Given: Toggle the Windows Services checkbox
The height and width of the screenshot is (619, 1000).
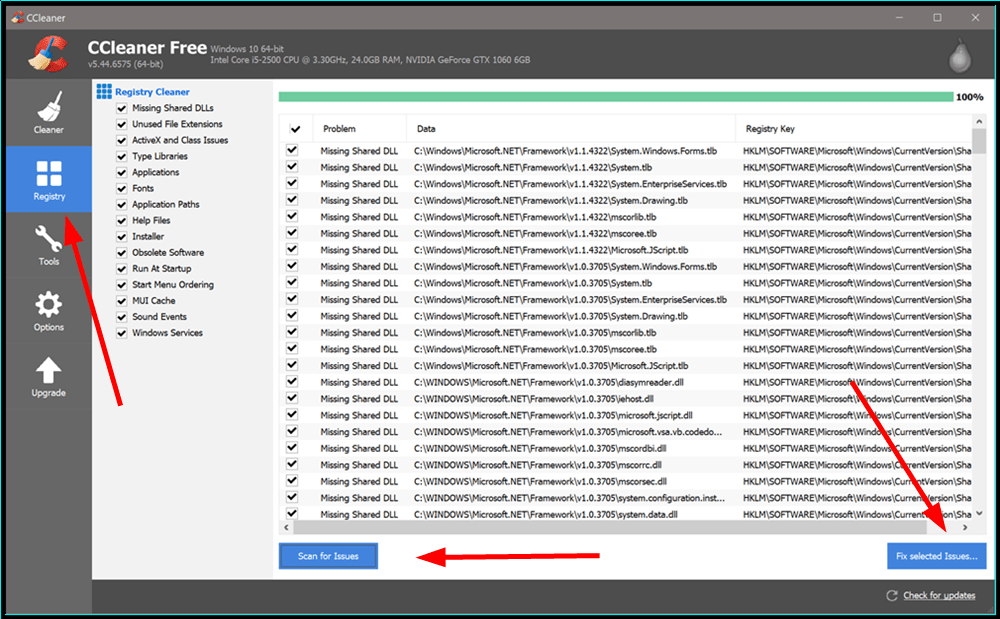Looking at the screenshot, I should tap(122, 332).
